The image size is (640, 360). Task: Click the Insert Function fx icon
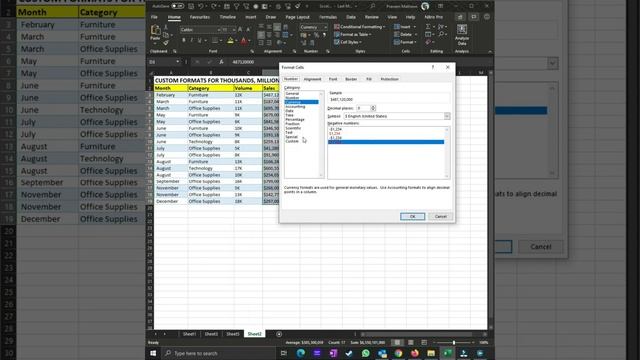click(x=221, y=62)
